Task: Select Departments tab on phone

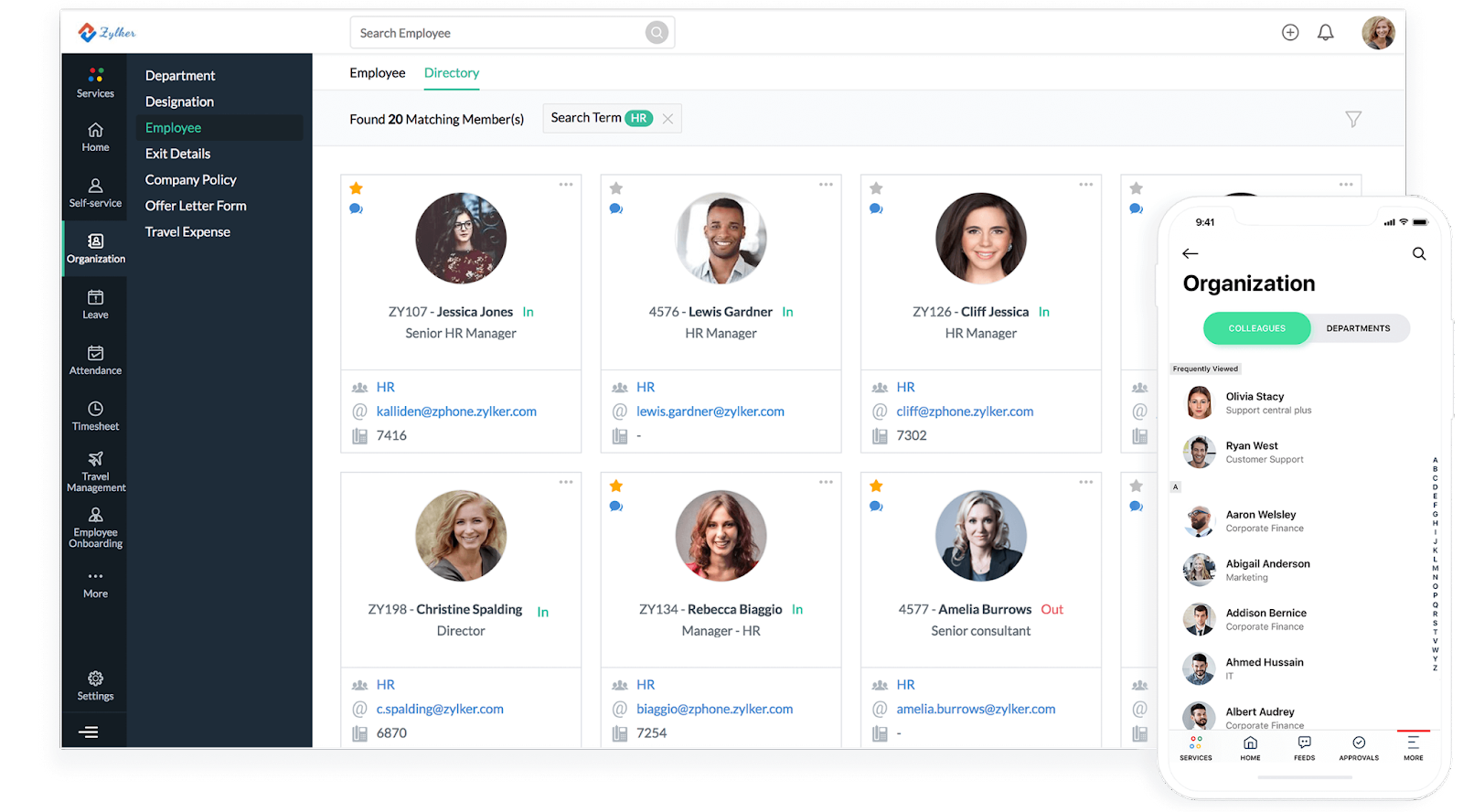Action: click(x=1359, y=328)
